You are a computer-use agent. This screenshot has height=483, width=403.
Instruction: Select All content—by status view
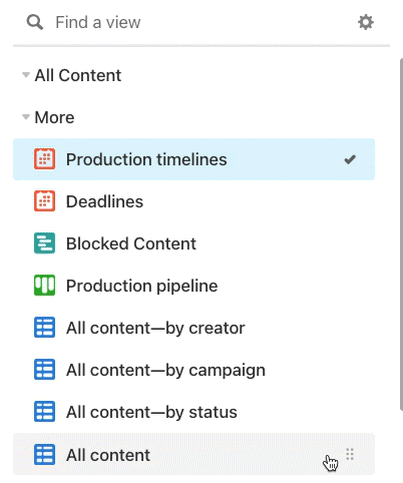pos(194,412)
